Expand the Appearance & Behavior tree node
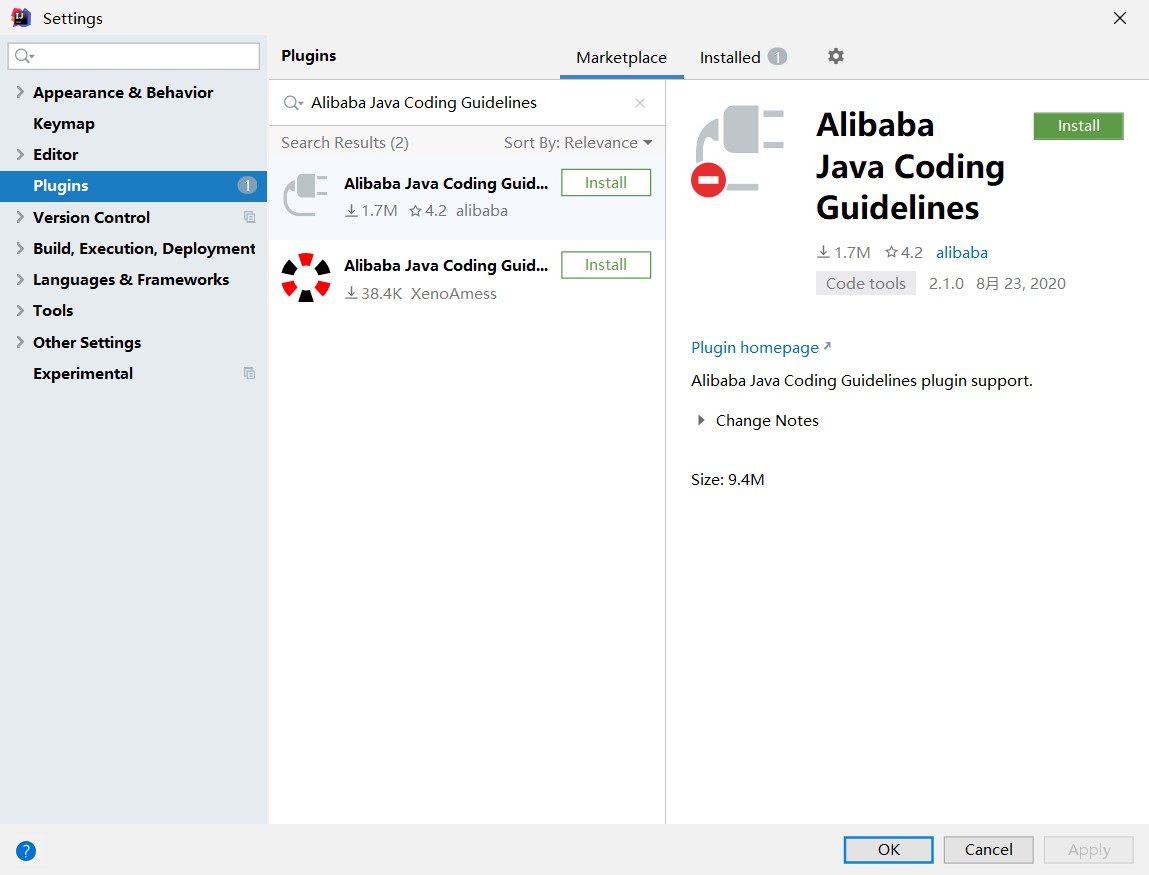The width and height of the screenshot is (1149, 875). 20,92
